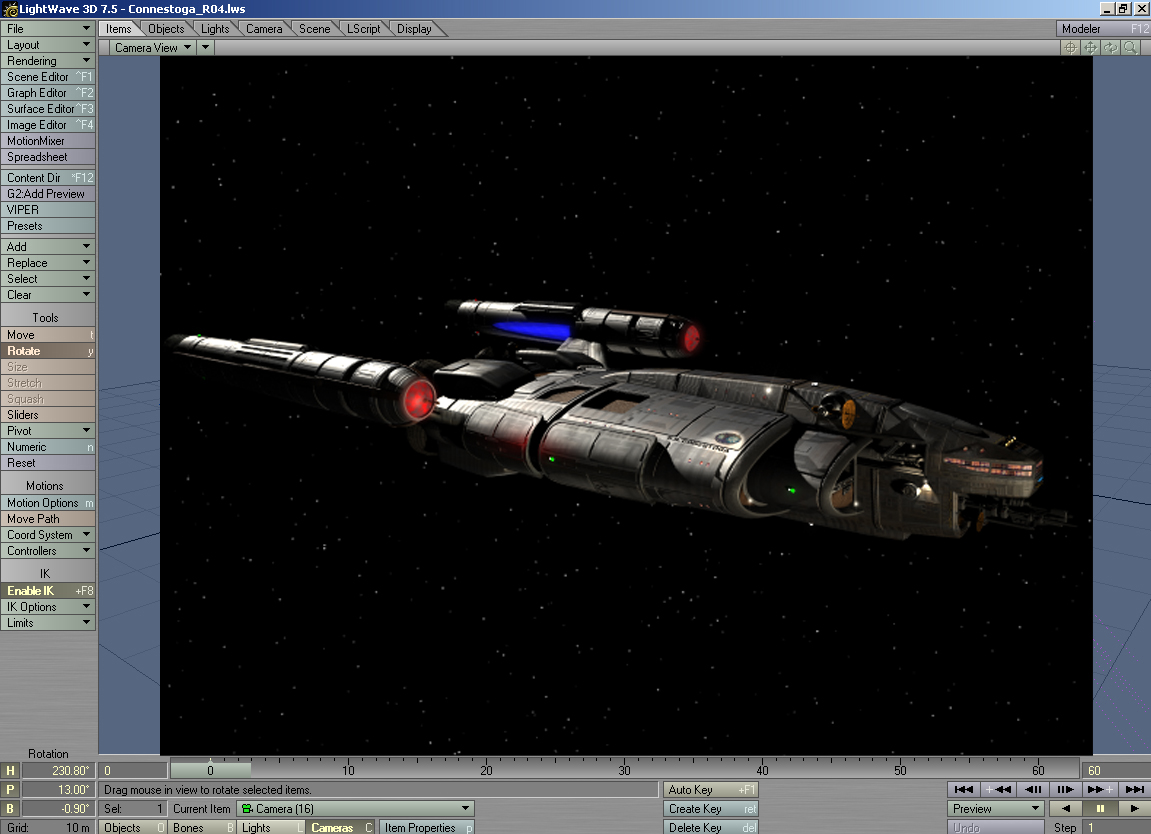The image size is (1151, 834).
Task: Switch edit mode to Cameras
Action: click(341, 827)
